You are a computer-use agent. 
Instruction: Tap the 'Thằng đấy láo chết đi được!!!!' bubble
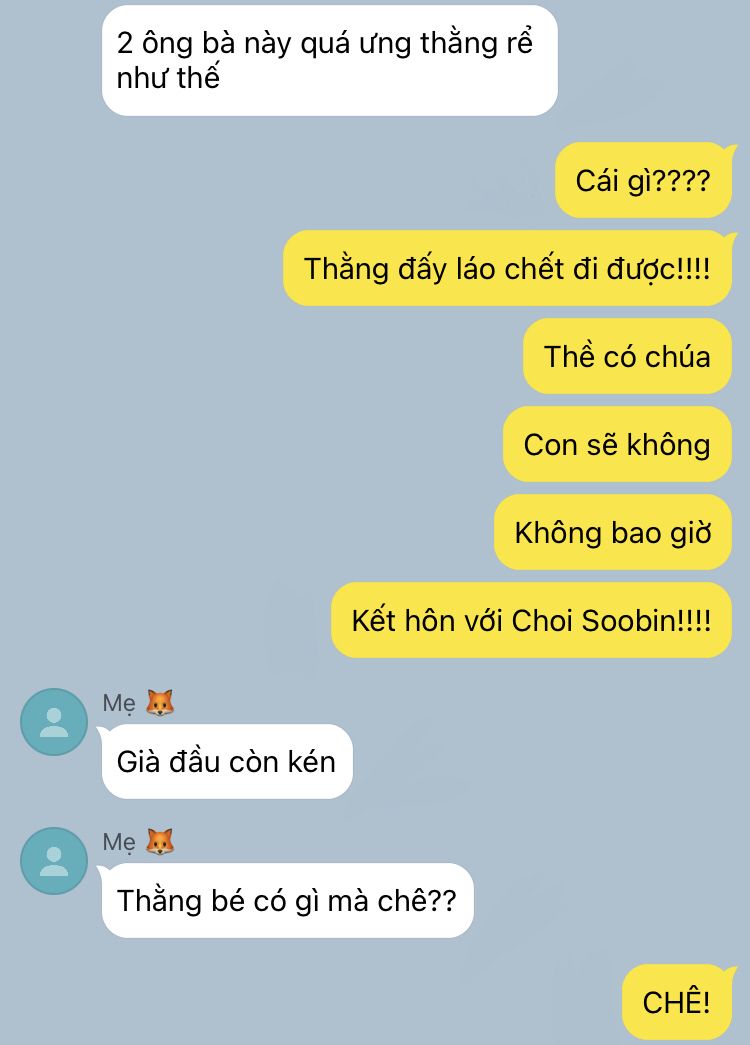pyautogui.click(x=509, y=269)
